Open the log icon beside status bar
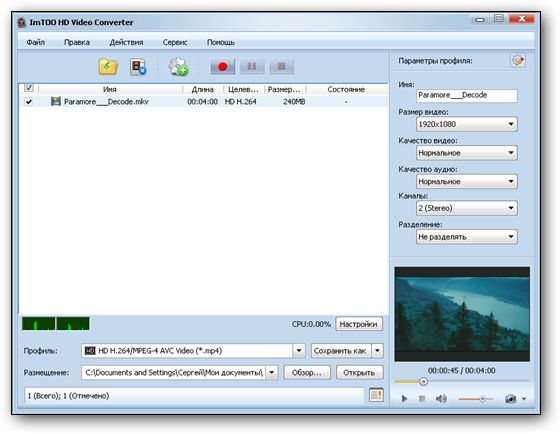Image resolution: width=560 pixels, height=434 pixels. click(376, 395)
